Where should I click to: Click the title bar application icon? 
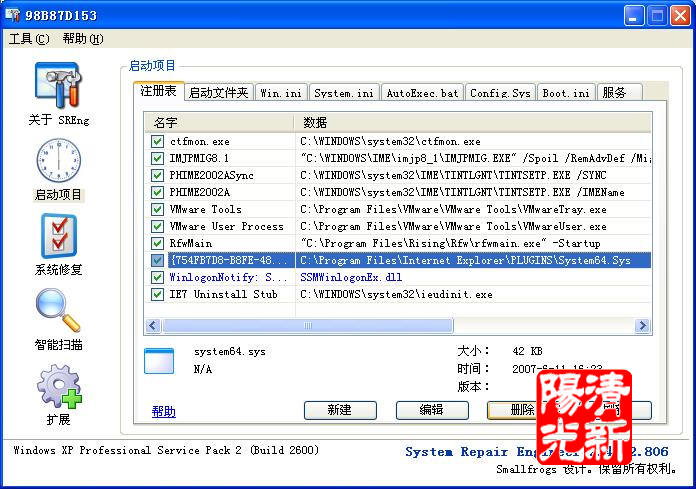12,15
